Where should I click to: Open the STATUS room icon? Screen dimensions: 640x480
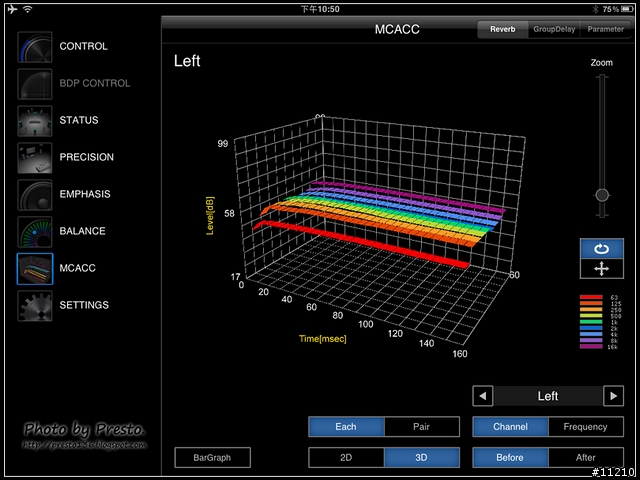35,121
